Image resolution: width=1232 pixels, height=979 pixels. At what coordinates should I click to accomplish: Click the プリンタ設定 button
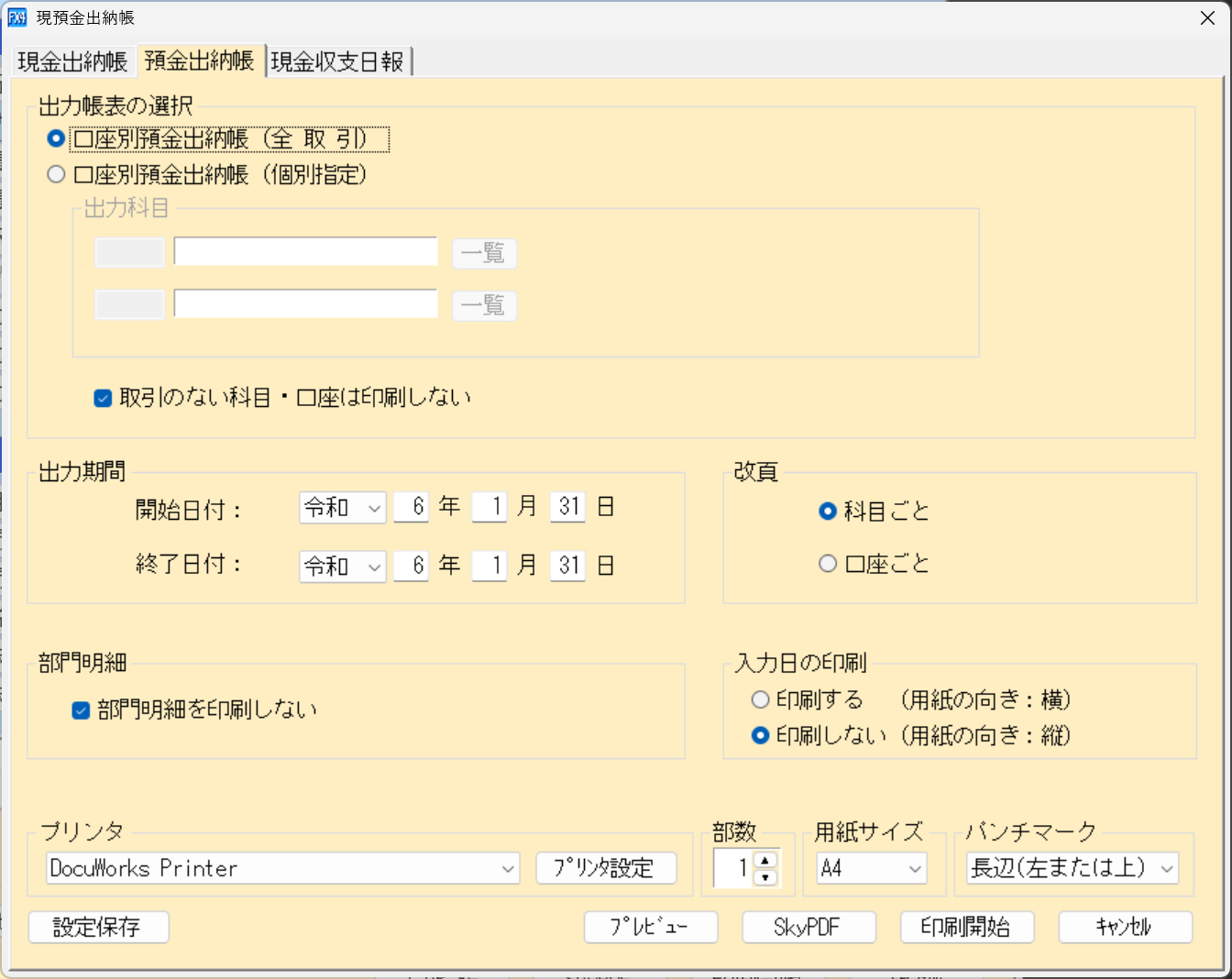pyautogui.click(x=607, y=867)
